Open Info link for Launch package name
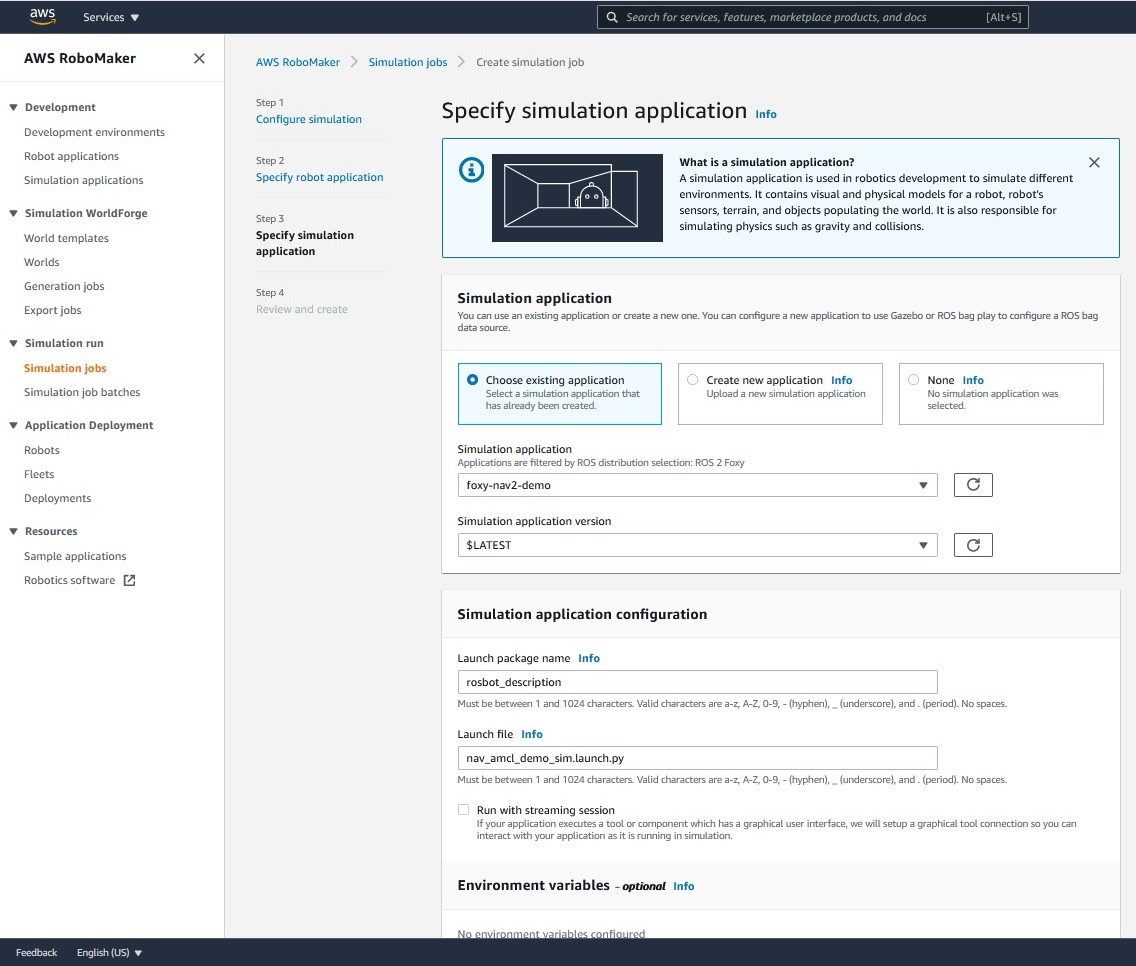Image resolution: width=1136 pixels, height=966 pixels. point(589,658)
